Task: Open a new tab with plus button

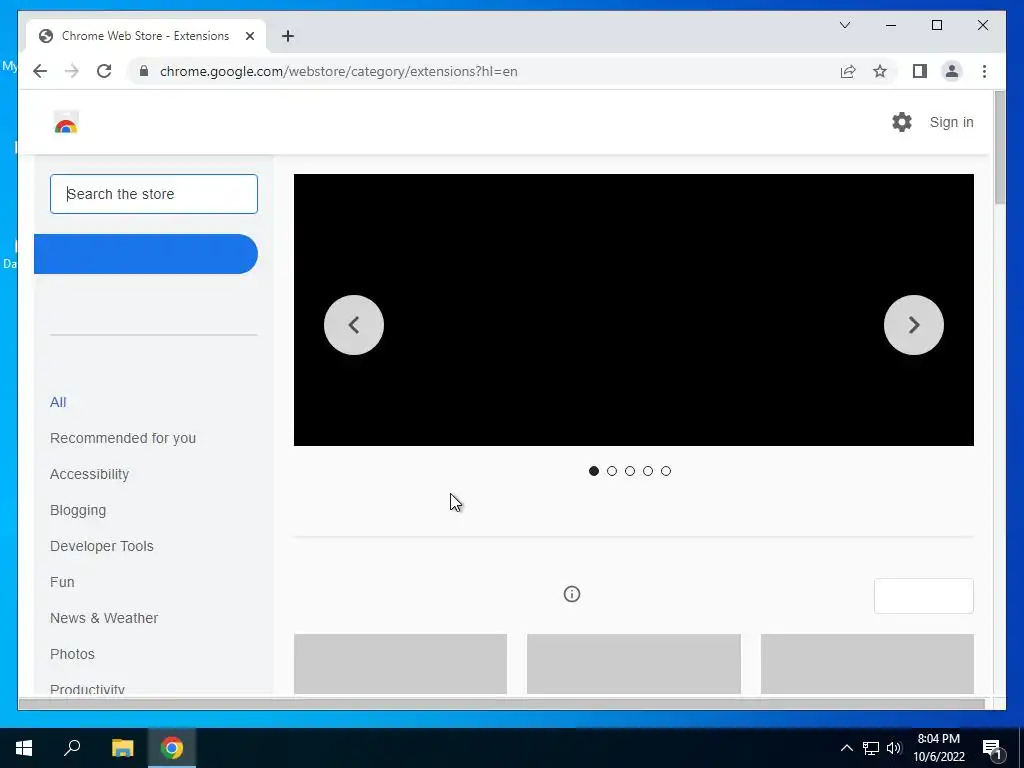Action: 287,36
